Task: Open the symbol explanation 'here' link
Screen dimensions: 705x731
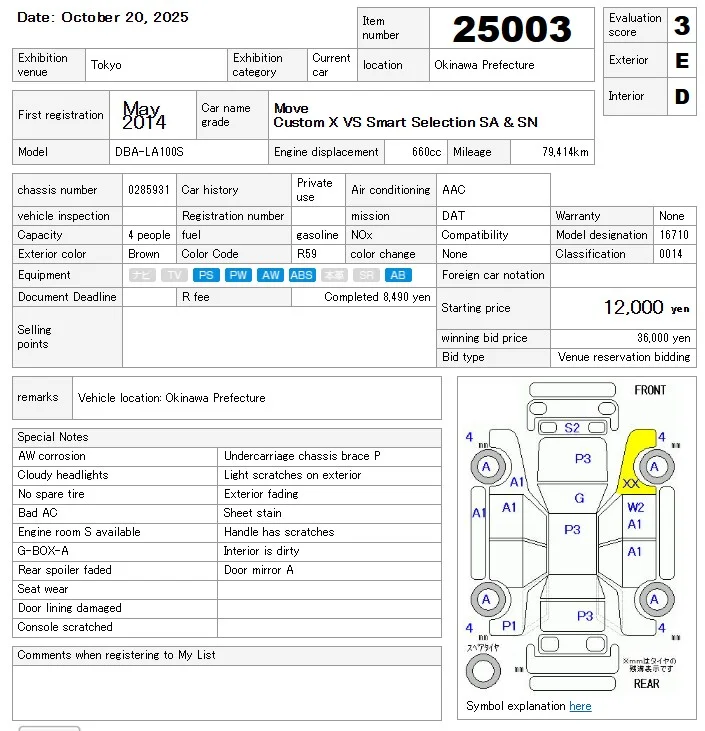Action: pos(580,706)
